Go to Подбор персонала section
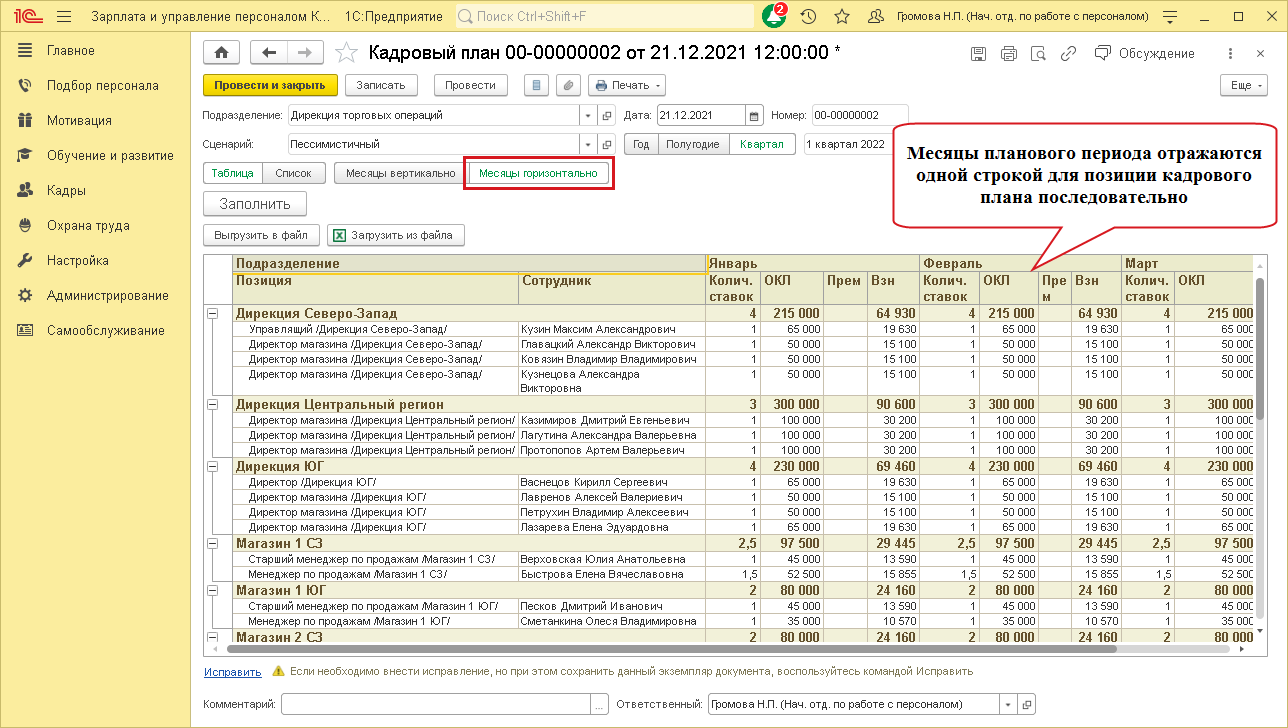The image size is (1288, 728). tap(102, 85)
